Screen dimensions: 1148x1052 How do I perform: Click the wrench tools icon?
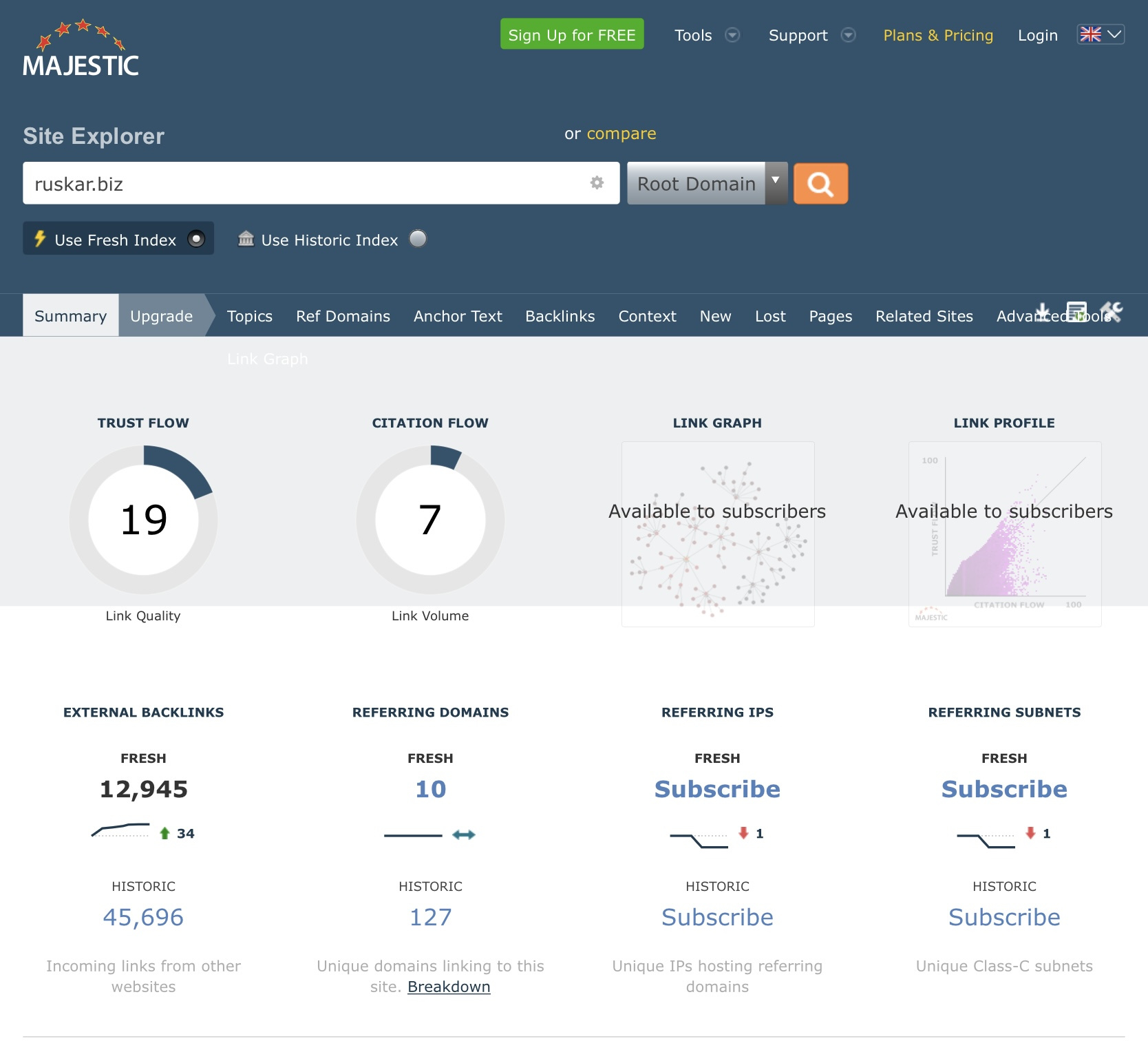point(1111,312)
